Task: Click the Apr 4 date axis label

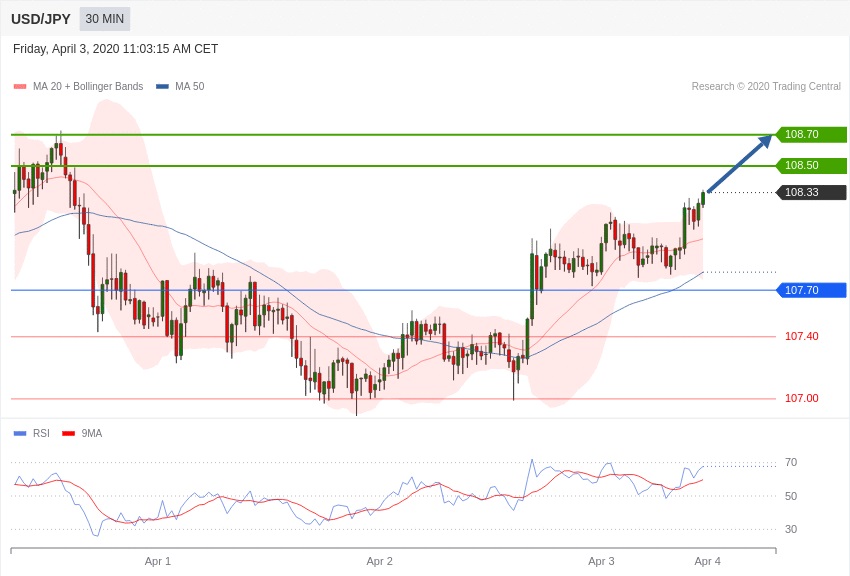Action: point(707,561)
